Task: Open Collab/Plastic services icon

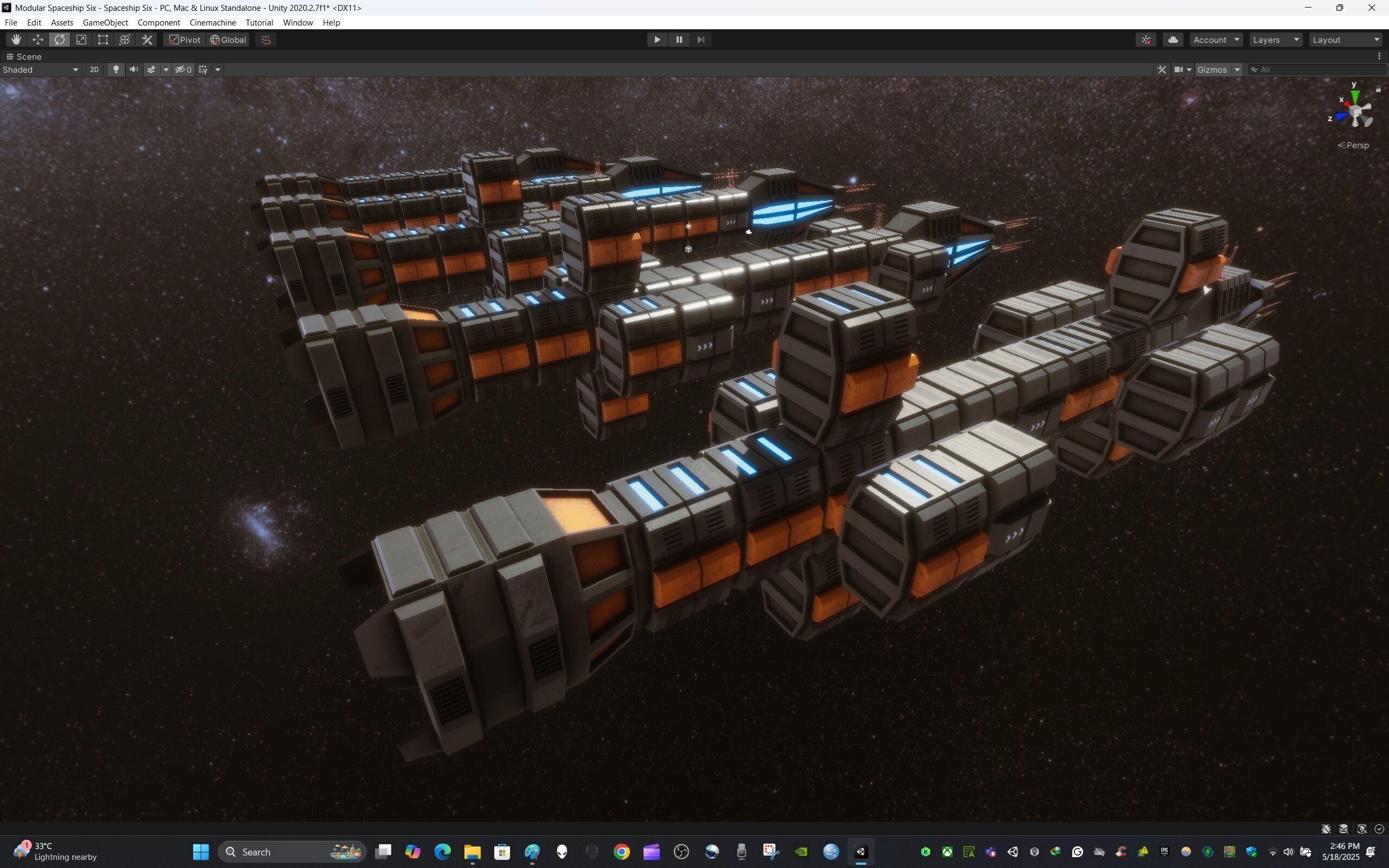Action: (1146, 40)
